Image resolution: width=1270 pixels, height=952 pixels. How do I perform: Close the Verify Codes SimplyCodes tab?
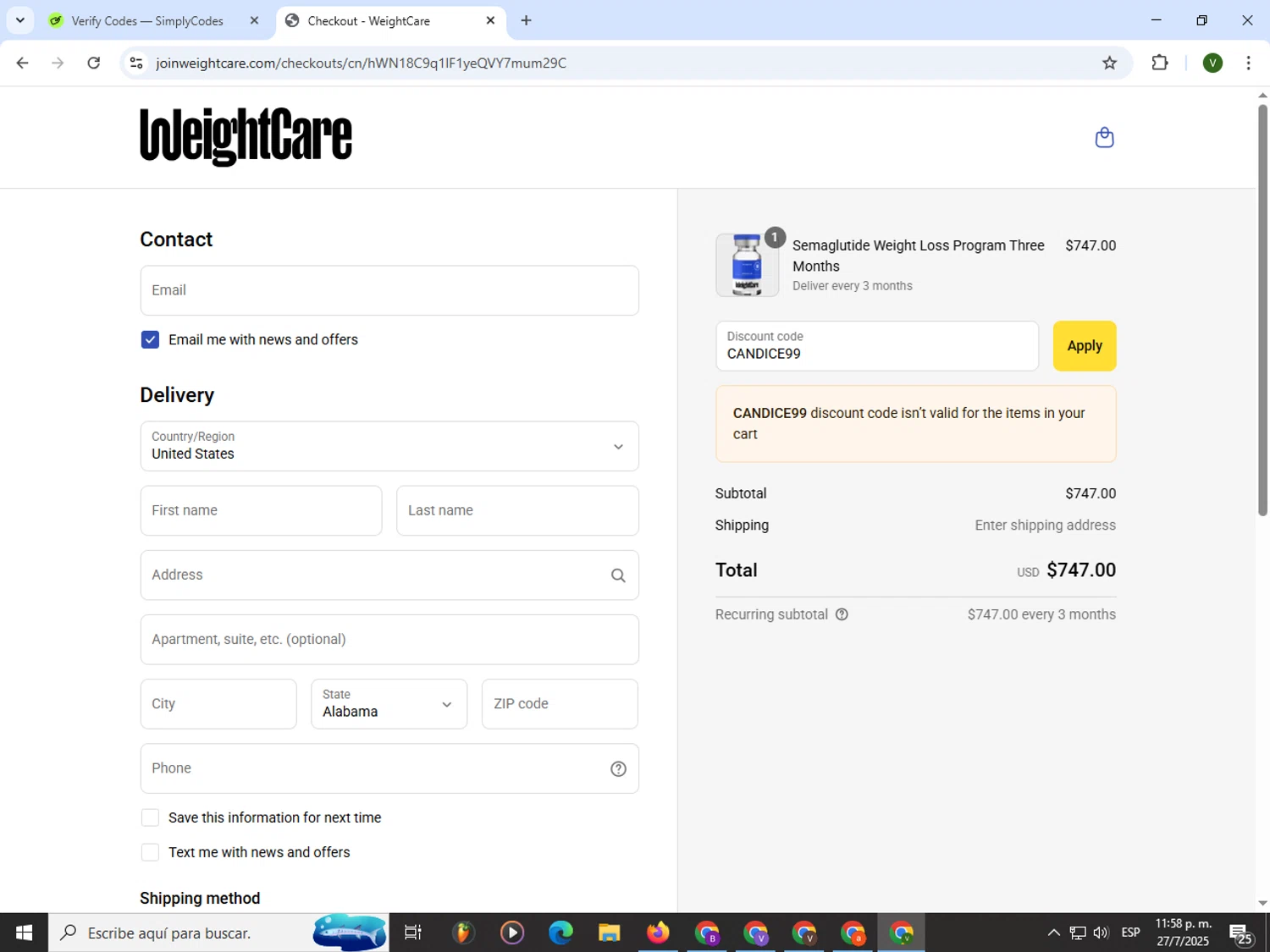254,20
